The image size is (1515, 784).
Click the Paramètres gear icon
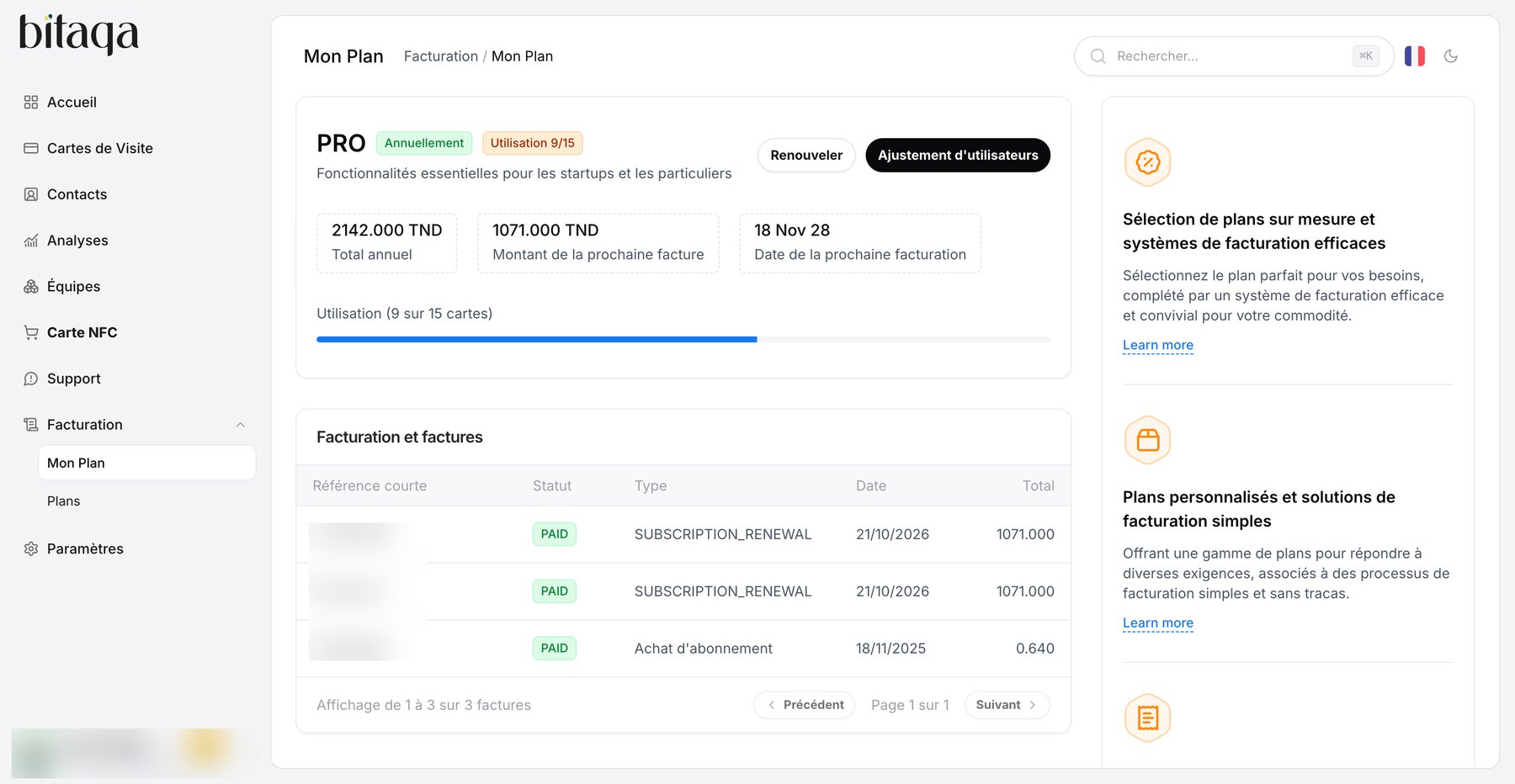[x=31, y=548]
